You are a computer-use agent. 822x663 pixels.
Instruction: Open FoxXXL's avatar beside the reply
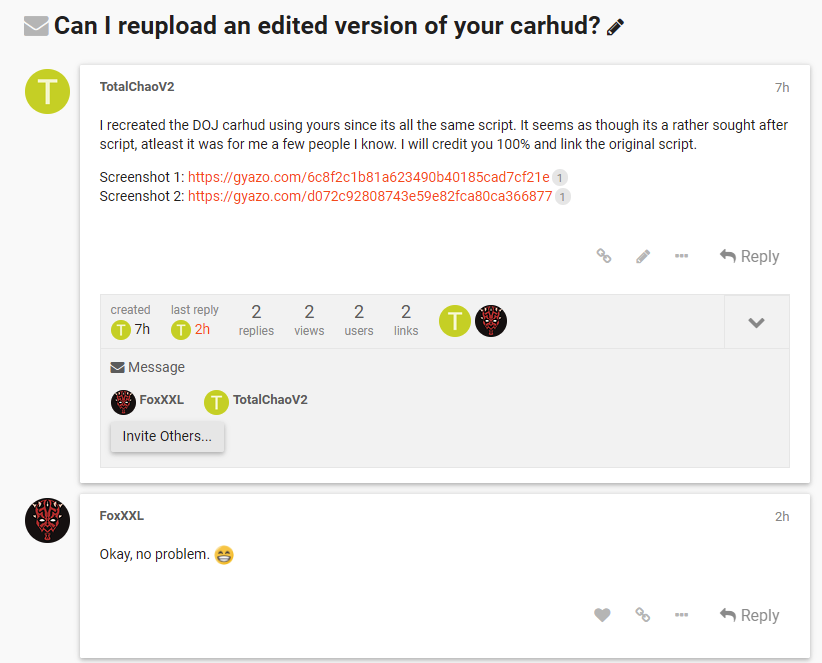pos(47,521)
